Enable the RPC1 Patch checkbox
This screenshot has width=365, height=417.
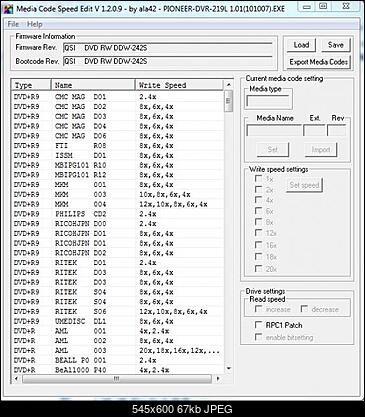258,325
